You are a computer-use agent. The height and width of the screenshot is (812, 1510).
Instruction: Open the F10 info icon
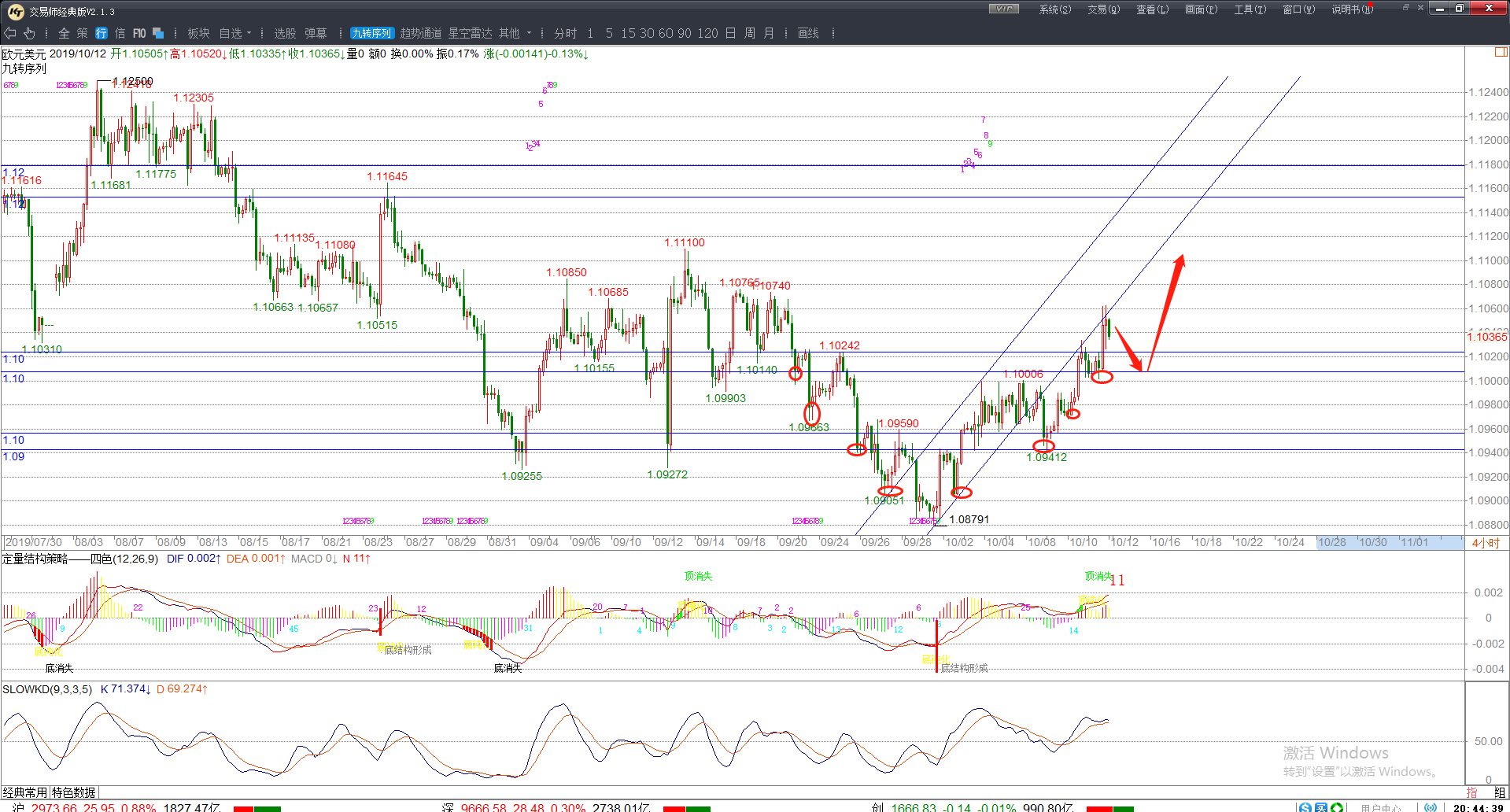coord(139,33)
